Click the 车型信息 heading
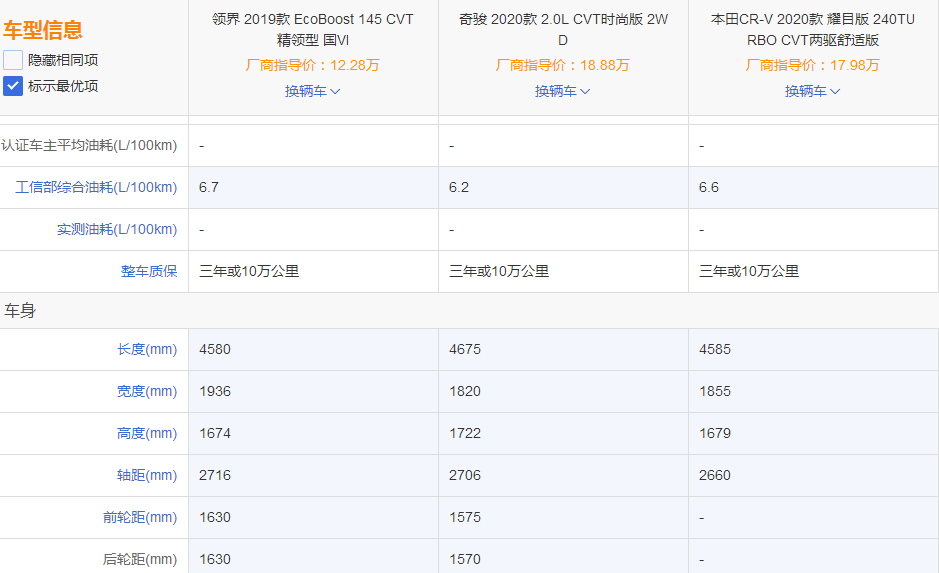This screenshot has height=573, width=939. [x=43, y=30]
